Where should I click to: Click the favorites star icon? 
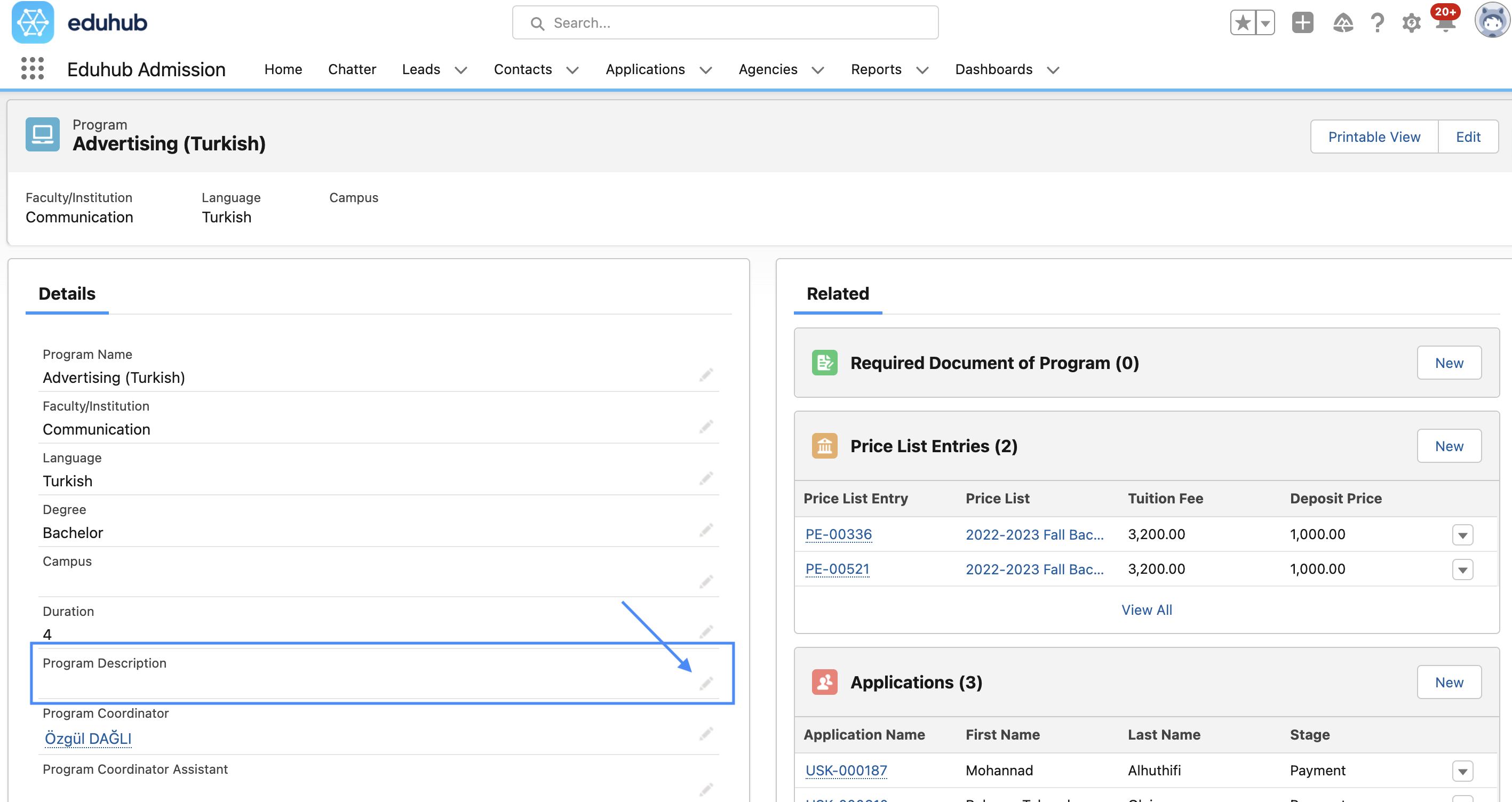pos(1243,23)
